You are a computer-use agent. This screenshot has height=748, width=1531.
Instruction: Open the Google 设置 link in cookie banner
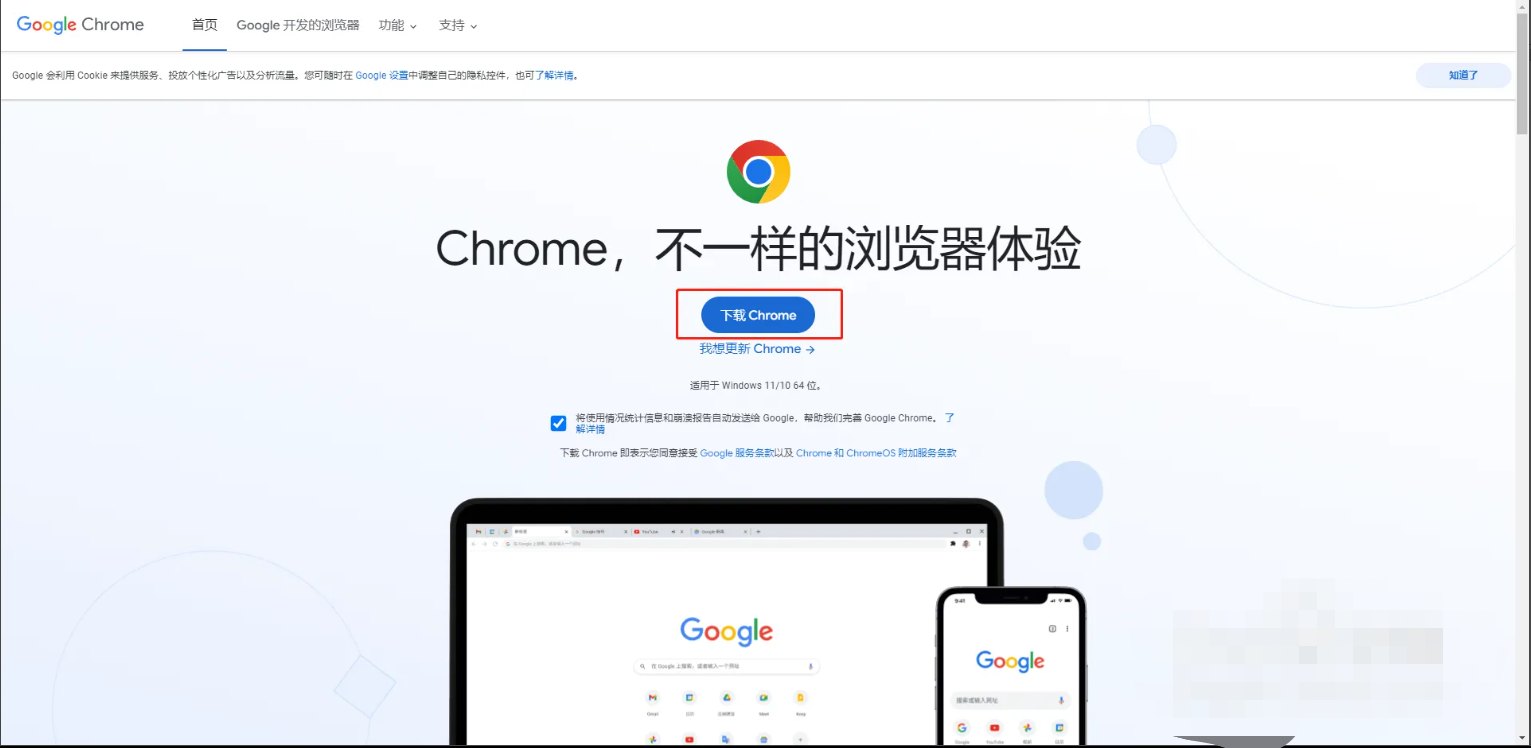click(382, 75)
